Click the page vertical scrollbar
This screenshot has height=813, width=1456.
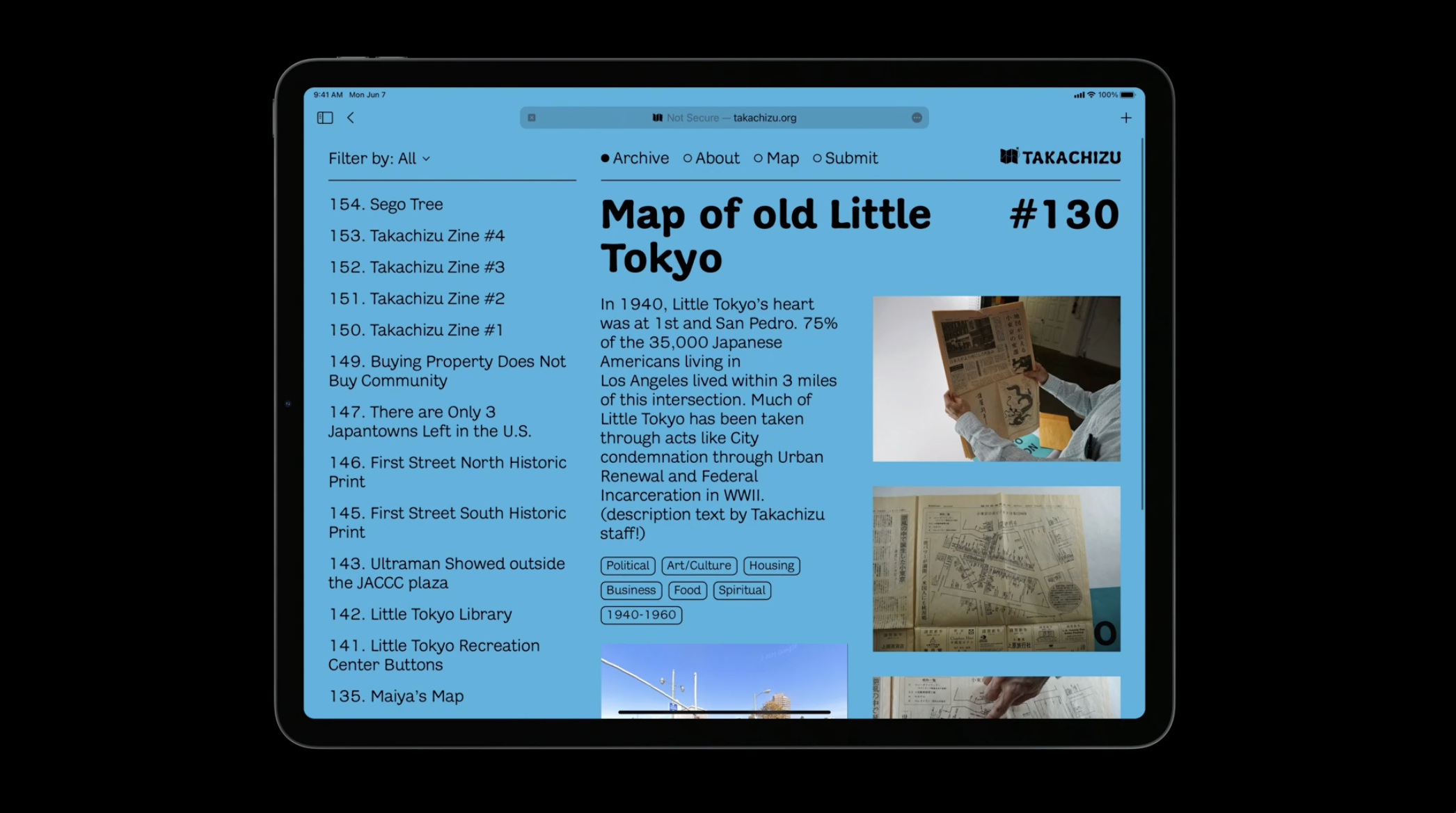pyautogui.click(x=1142, y=324)
